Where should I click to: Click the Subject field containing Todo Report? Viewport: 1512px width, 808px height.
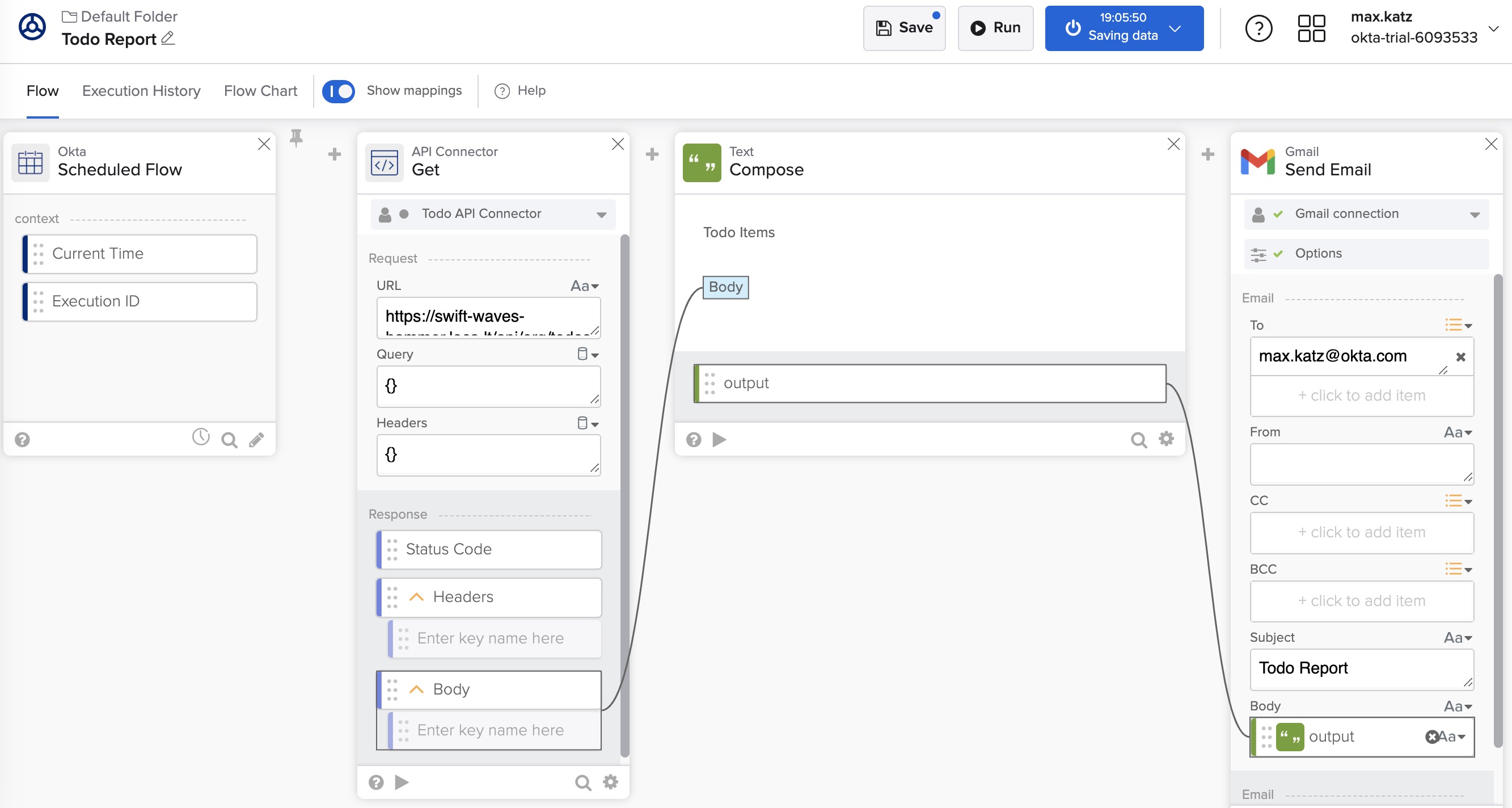point(1361,668)
